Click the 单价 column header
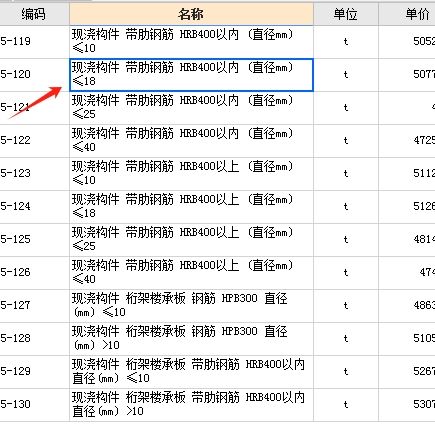The height and width of the screenshot is (432, 435). point(407,14)
